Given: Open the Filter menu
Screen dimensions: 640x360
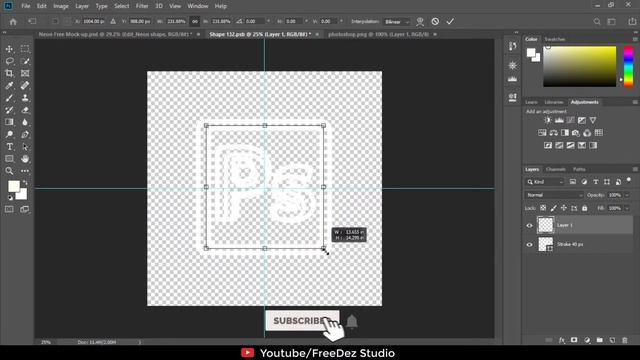Looking at the screenshot, I should pyautogui.click(x=142, y=6).
